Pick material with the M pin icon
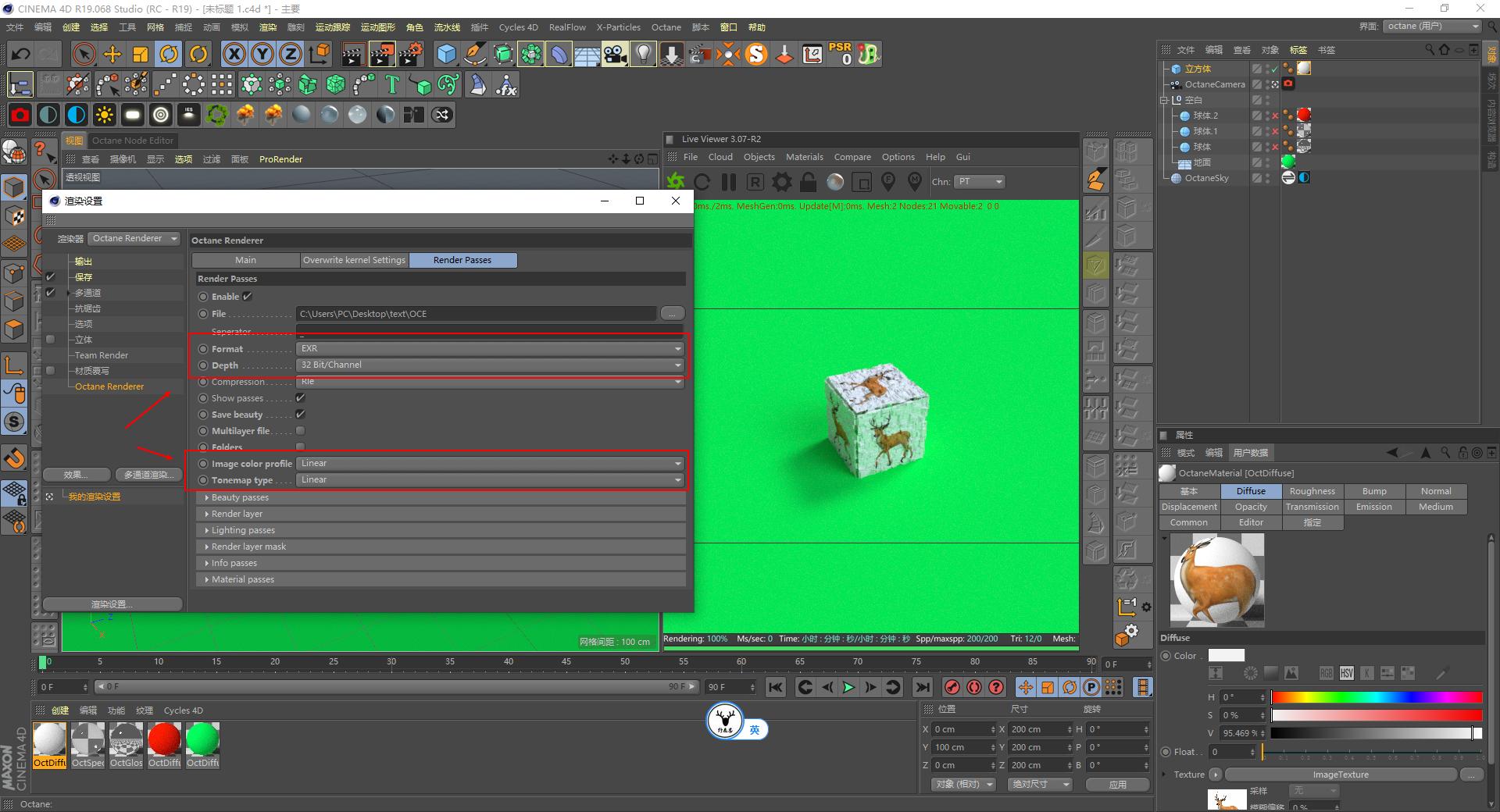The image size is (1500, 812). pos(914,181)
